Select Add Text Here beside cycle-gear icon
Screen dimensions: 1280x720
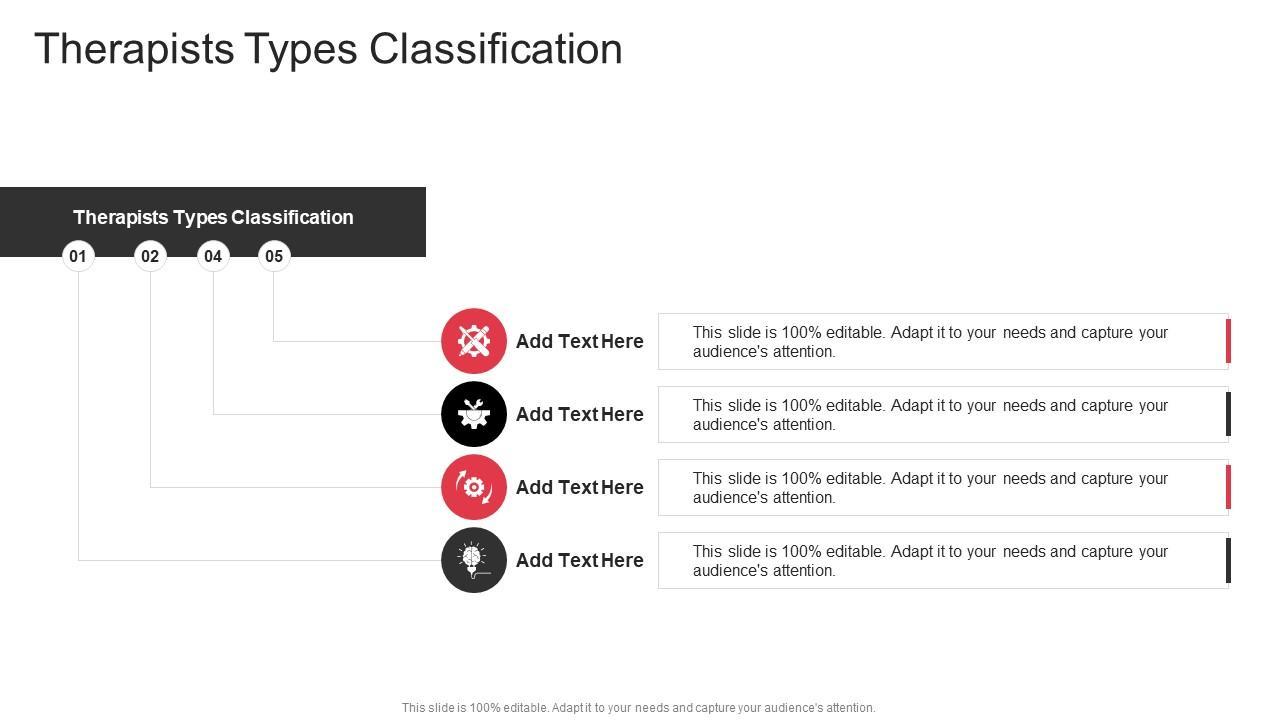tap(580, 487)
